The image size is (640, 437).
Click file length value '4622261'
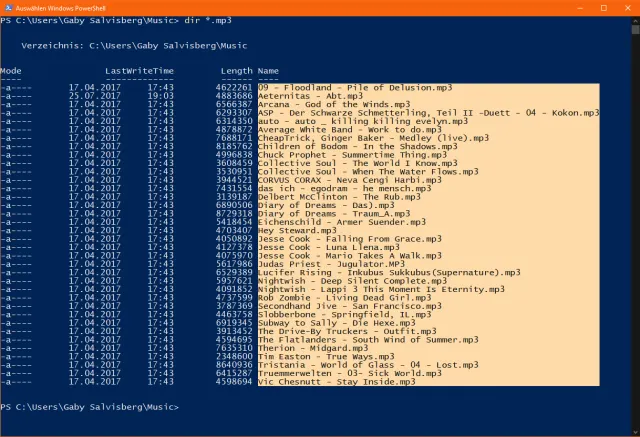234,88
